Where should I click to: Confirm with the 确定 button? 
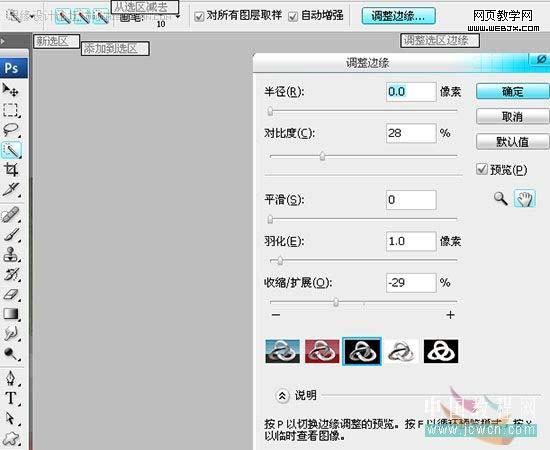click(x=512, y=92)
